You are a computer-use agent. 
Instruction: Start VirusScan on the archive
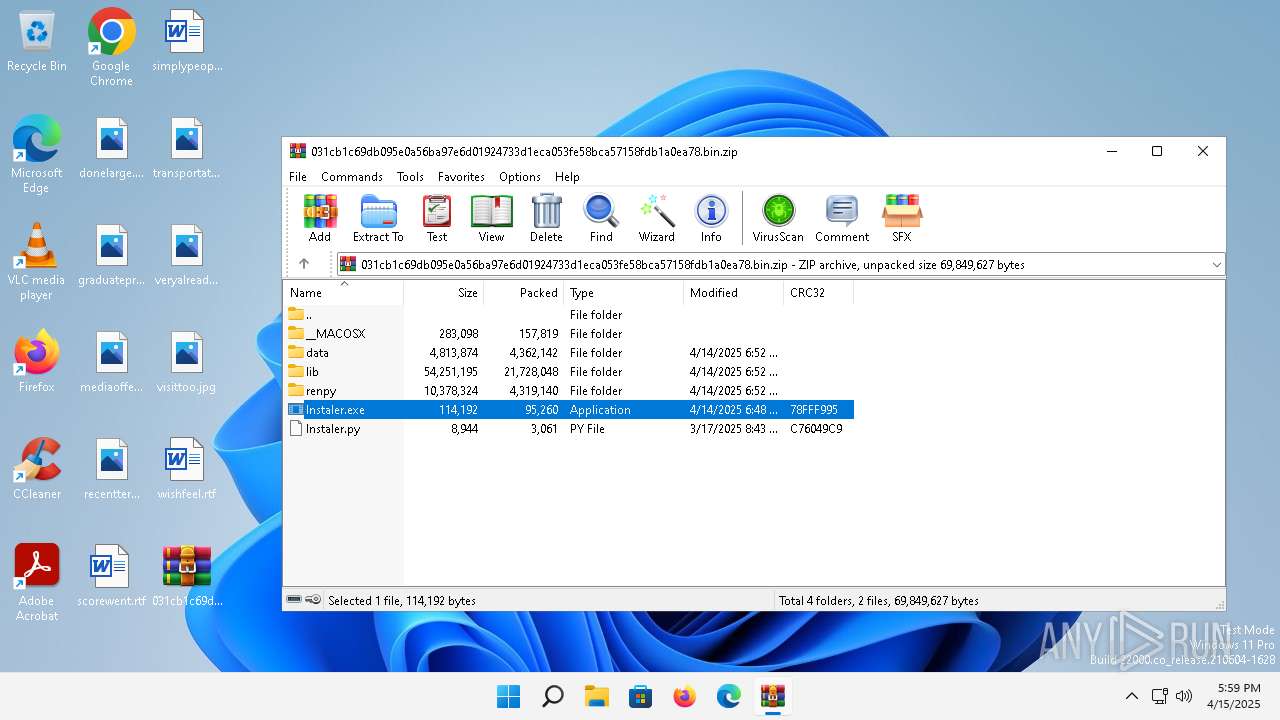[x=778, y=218]
